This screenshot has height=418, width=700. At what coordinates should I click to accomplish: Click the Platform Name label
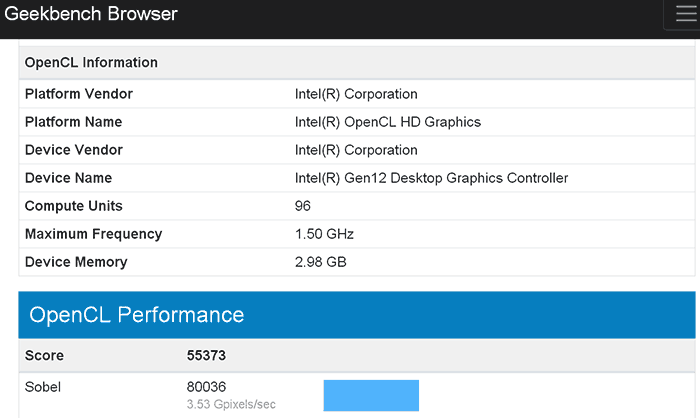click(x=73, y=122)
